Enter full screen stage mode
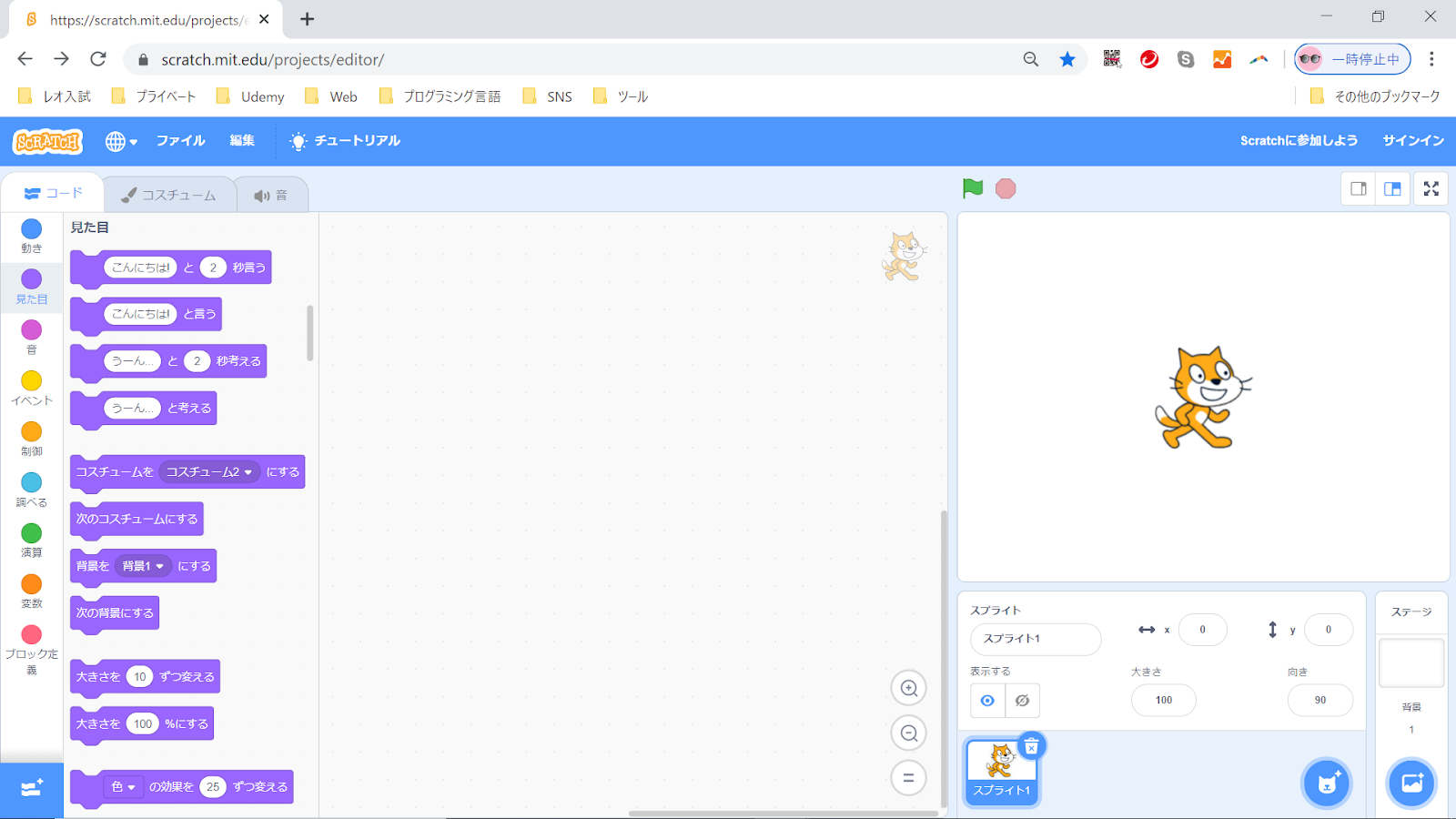This screenshot has height=819, width=1456. (x=1431, y=188)
